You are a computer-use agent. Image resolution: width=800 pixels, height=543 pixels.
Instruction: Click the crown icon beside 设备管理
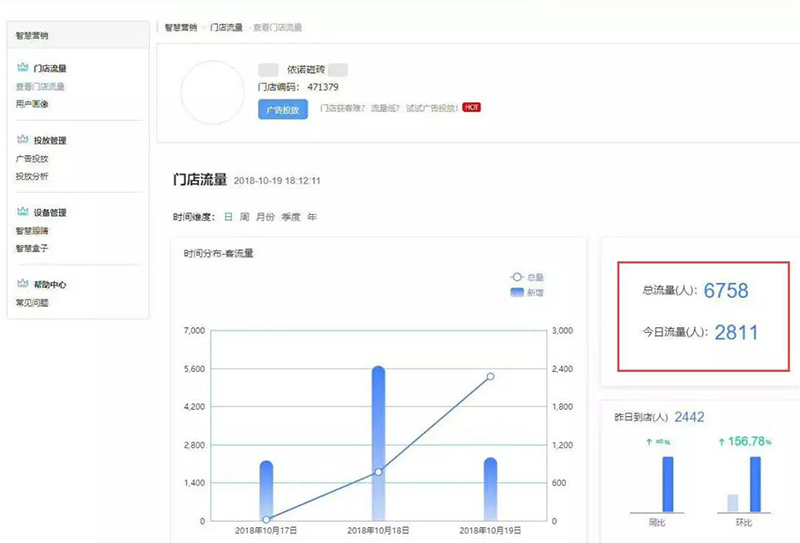pos(23,212)
